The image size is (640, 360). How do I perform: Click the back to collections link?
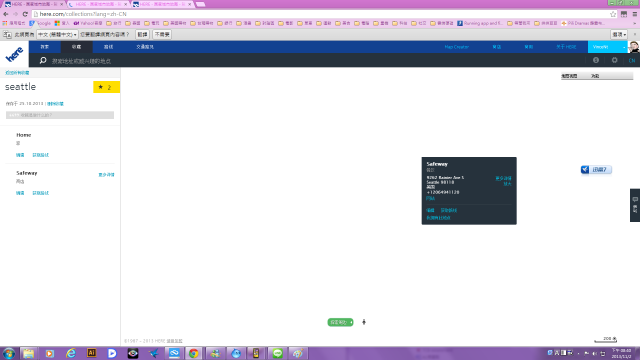[17, 73]
